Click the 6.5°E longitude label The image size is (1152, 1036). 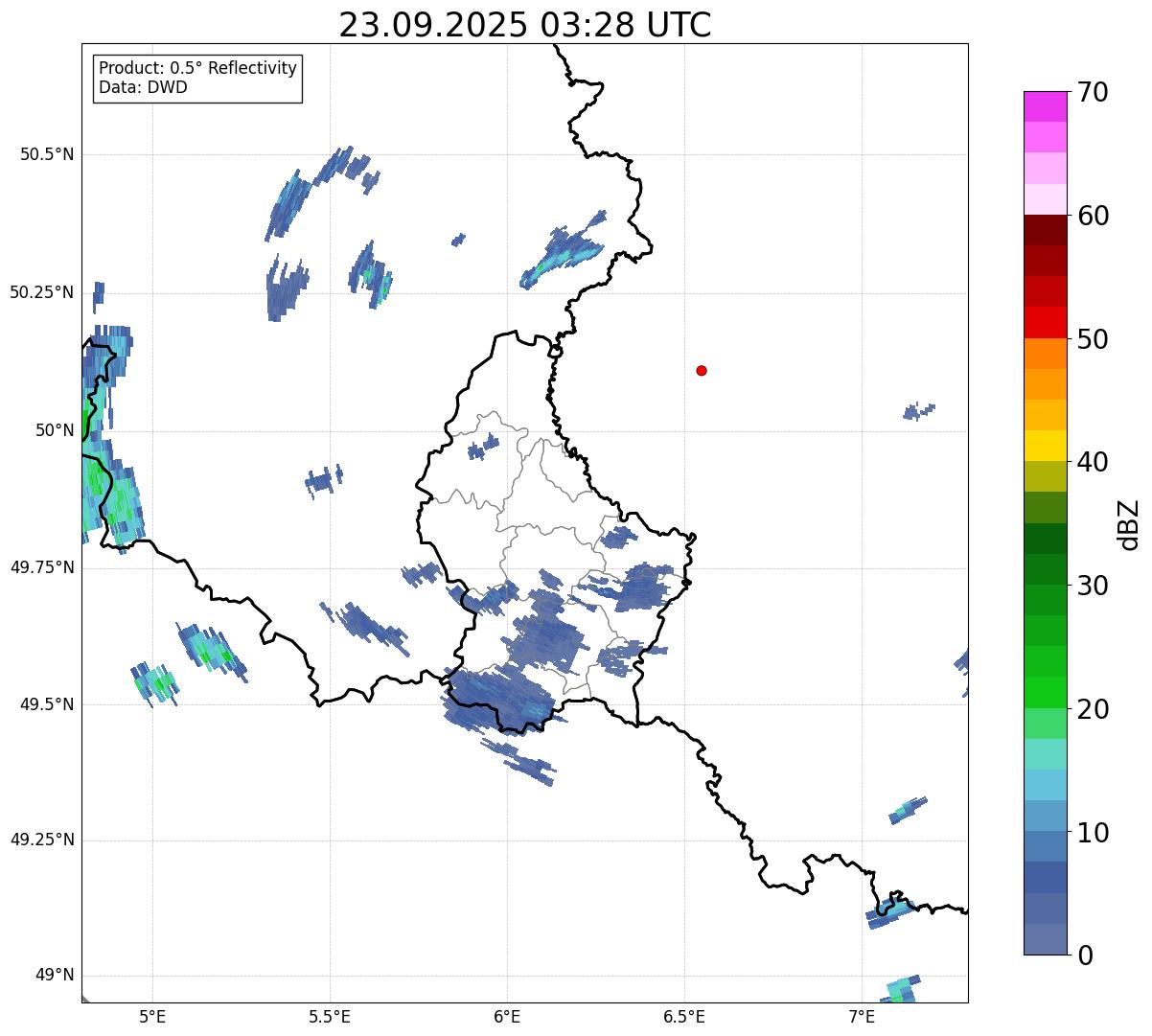[684, 1016]
